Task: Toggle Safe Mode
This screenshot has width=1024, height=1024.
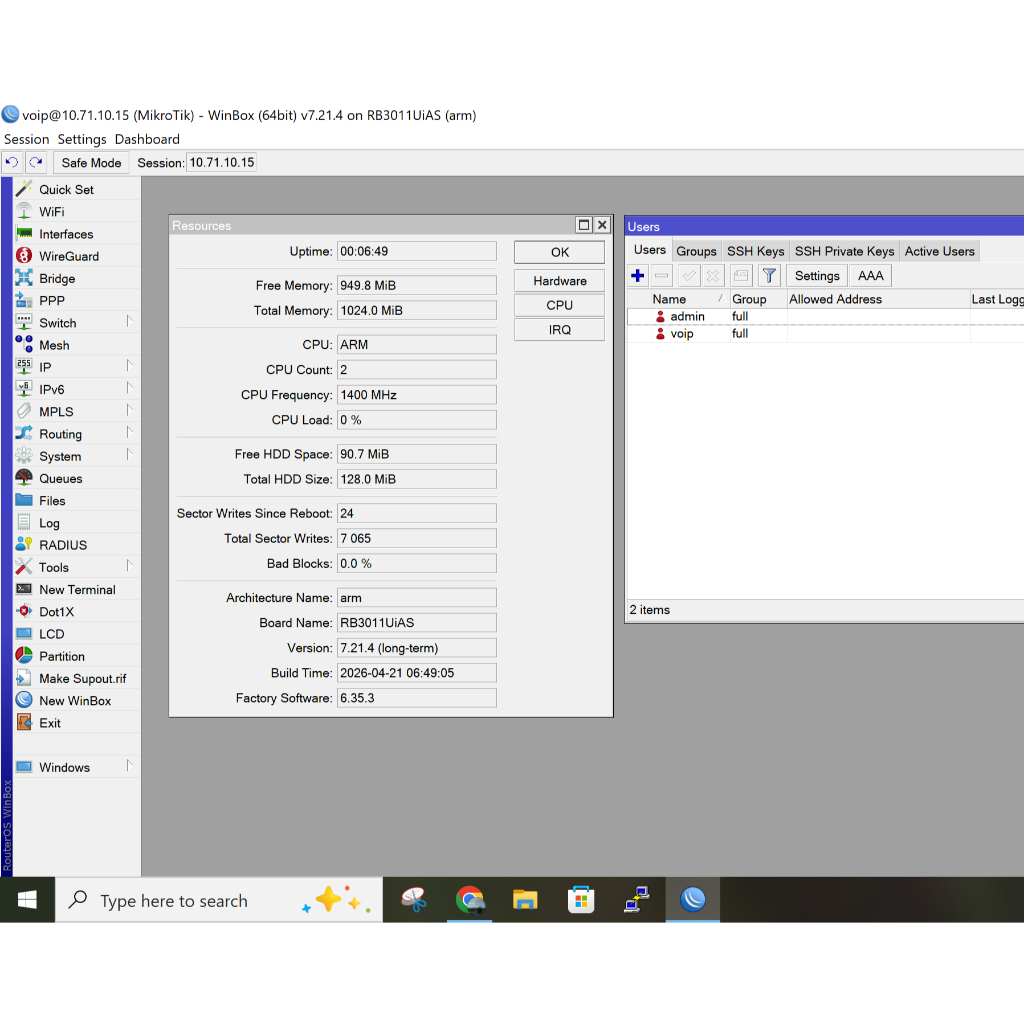Action: tap(91, 163)
